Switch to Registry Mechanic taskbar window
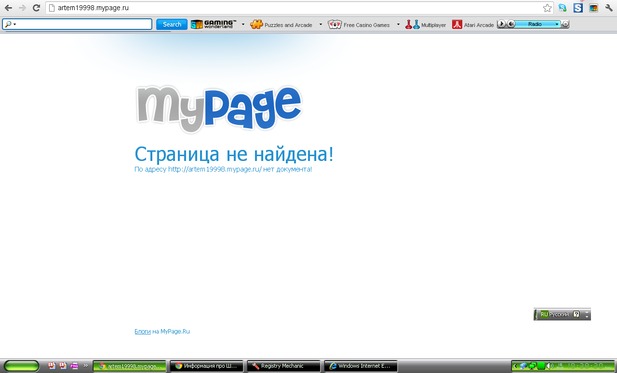Screen dimensions: 617x373 pos(283,366)
